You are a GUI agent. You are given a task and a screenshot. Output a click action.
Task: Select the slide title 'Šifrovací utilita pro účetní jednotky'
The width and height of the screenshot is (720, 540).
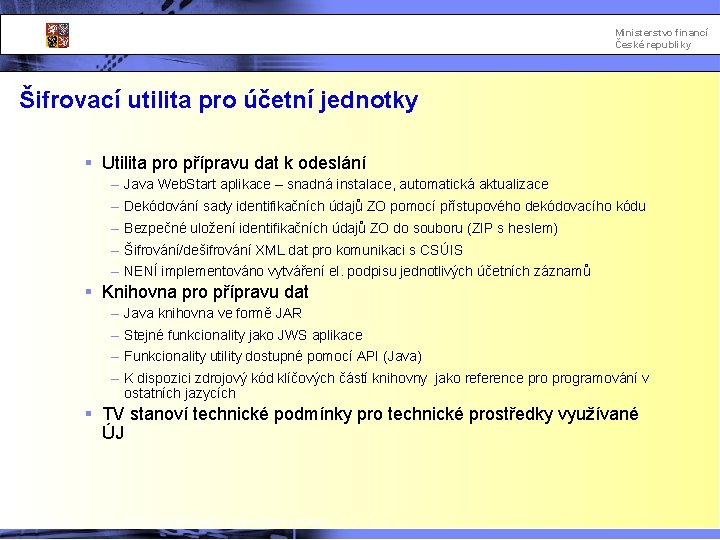click(219, 100)
